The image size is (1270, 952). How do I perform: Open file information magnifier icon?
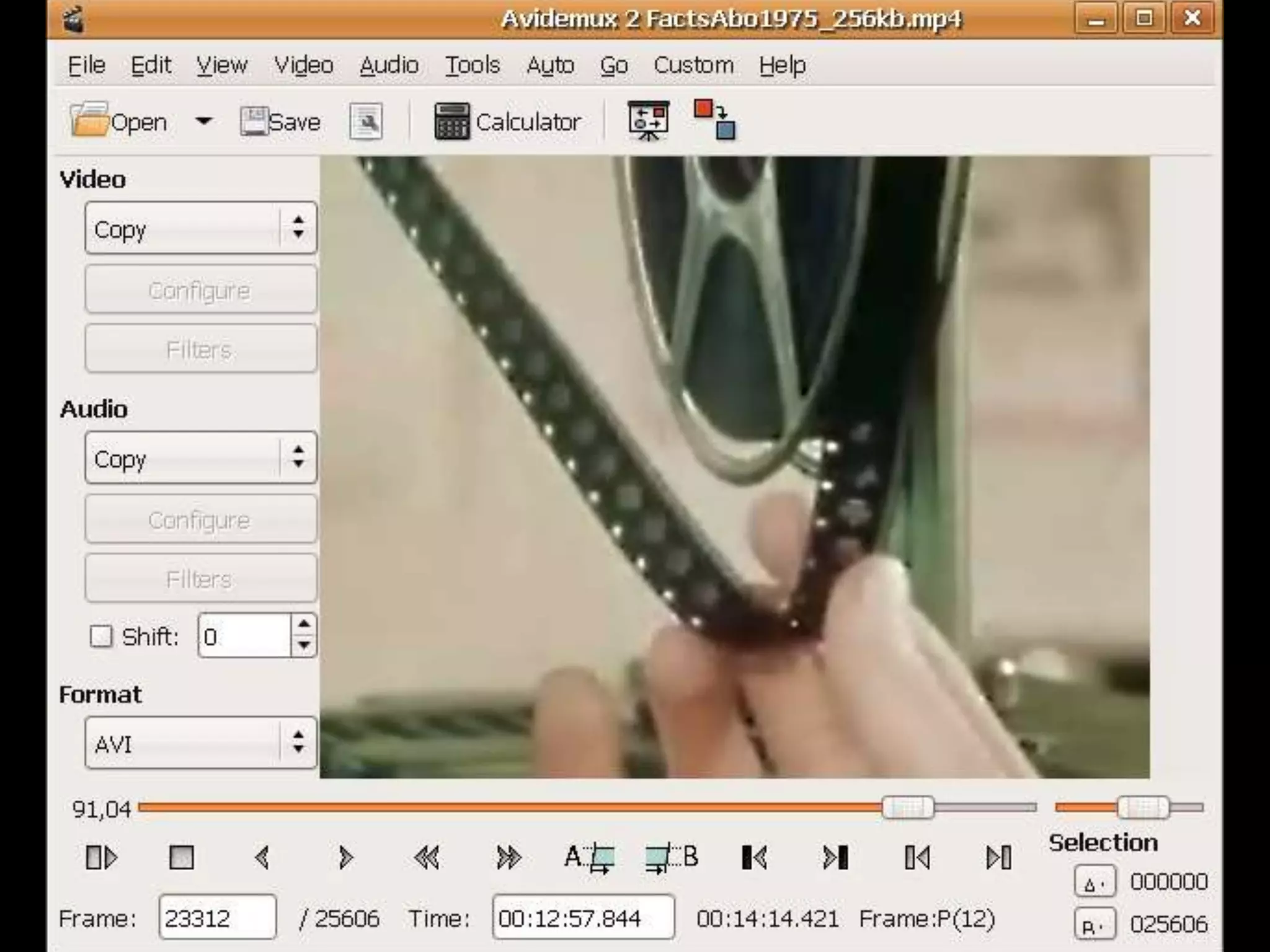366,121
